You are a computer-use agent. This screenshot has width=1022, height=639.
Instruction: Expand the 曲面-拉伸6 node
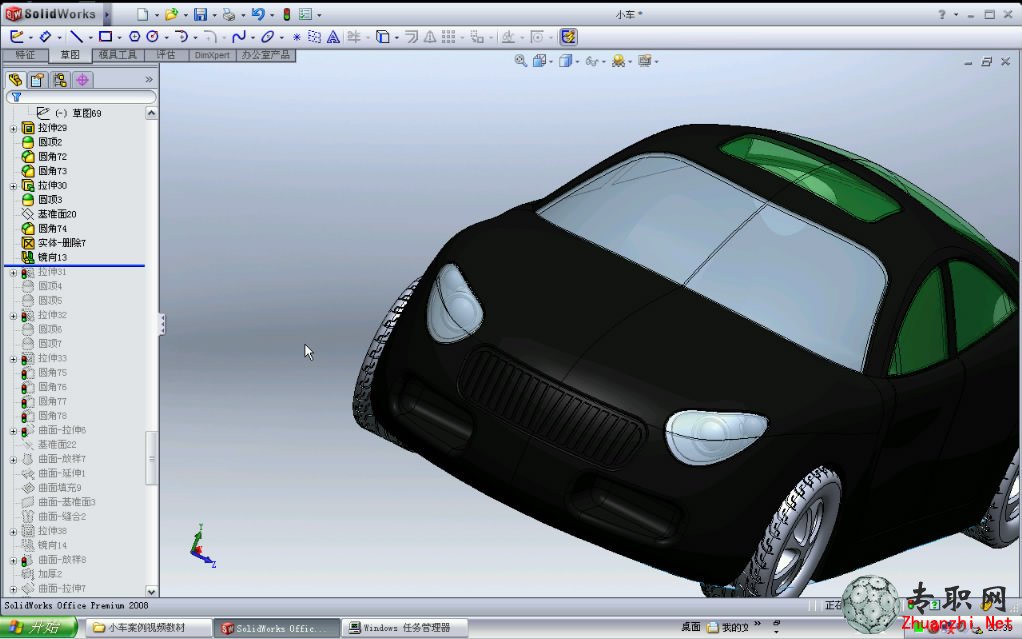point(13,431)
